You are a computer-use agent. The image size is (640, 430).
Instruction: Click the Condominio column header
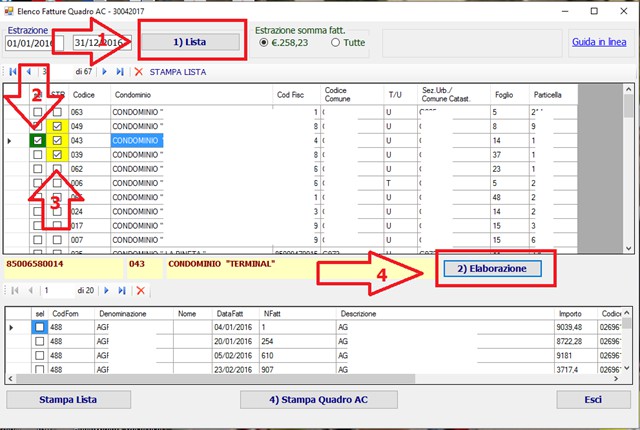(191, 95)
